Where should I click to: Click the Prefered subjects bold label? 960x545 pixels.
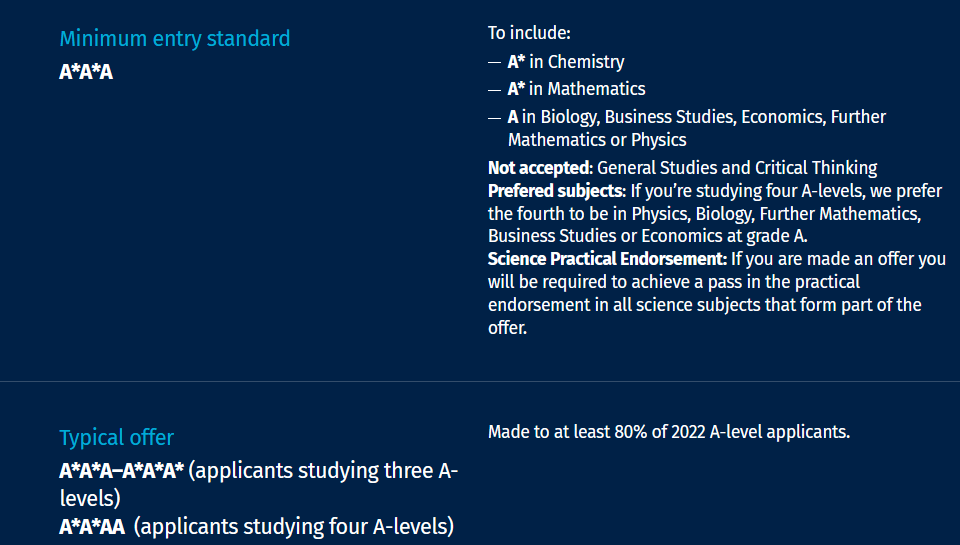pos(557,191)
